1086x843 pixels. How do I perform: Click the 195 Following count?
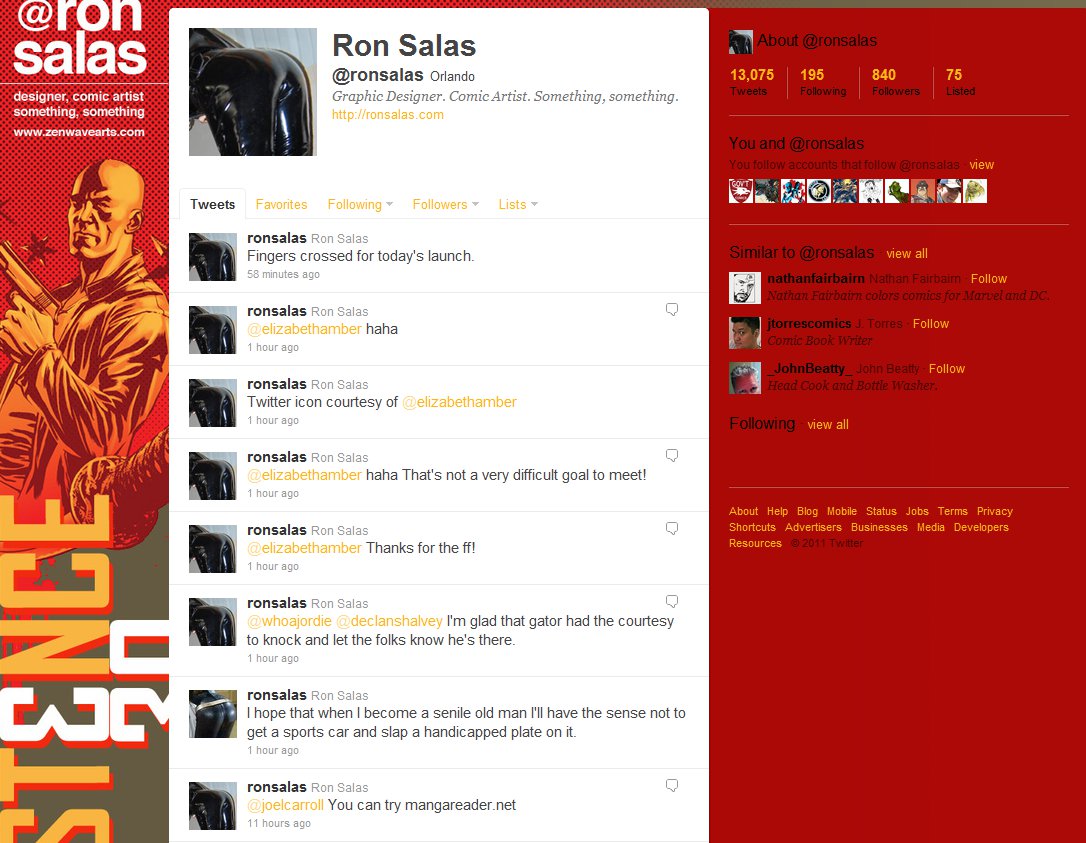point(823,82)
